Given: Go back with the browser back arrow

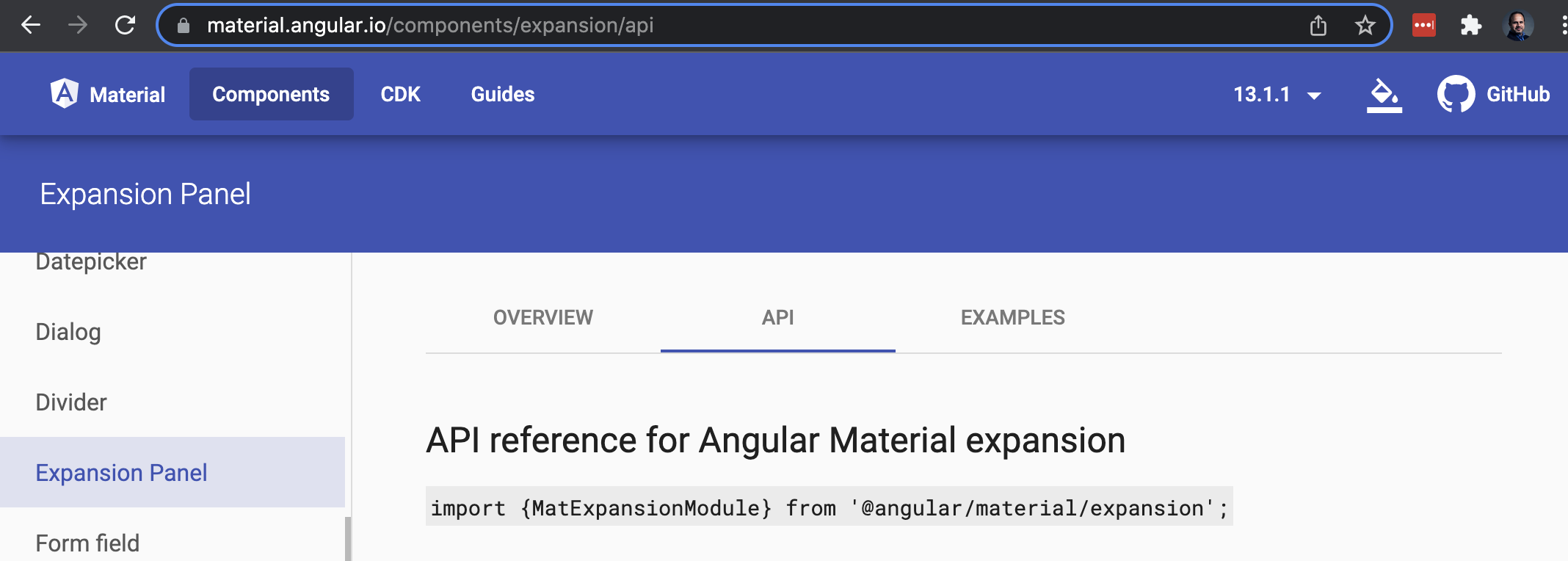Looking at the screenshot, I should (31, 26).
